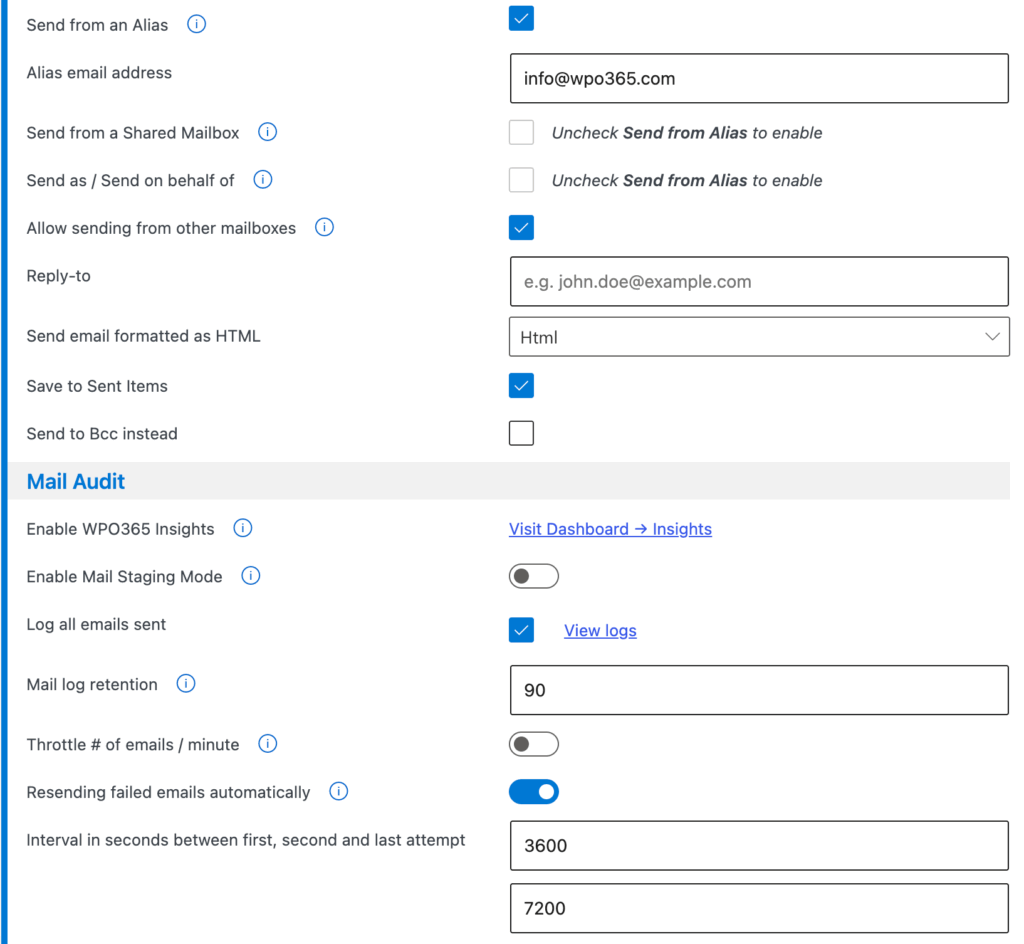Open Visit Dashboard → Insights link
The image size is (1024, 944).
click(x=610, y=529)
